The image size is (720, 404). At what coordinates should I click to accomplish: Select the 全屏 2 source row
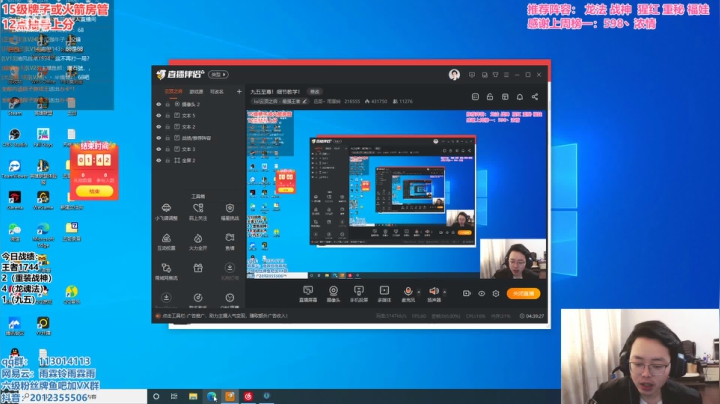(198, 160)
